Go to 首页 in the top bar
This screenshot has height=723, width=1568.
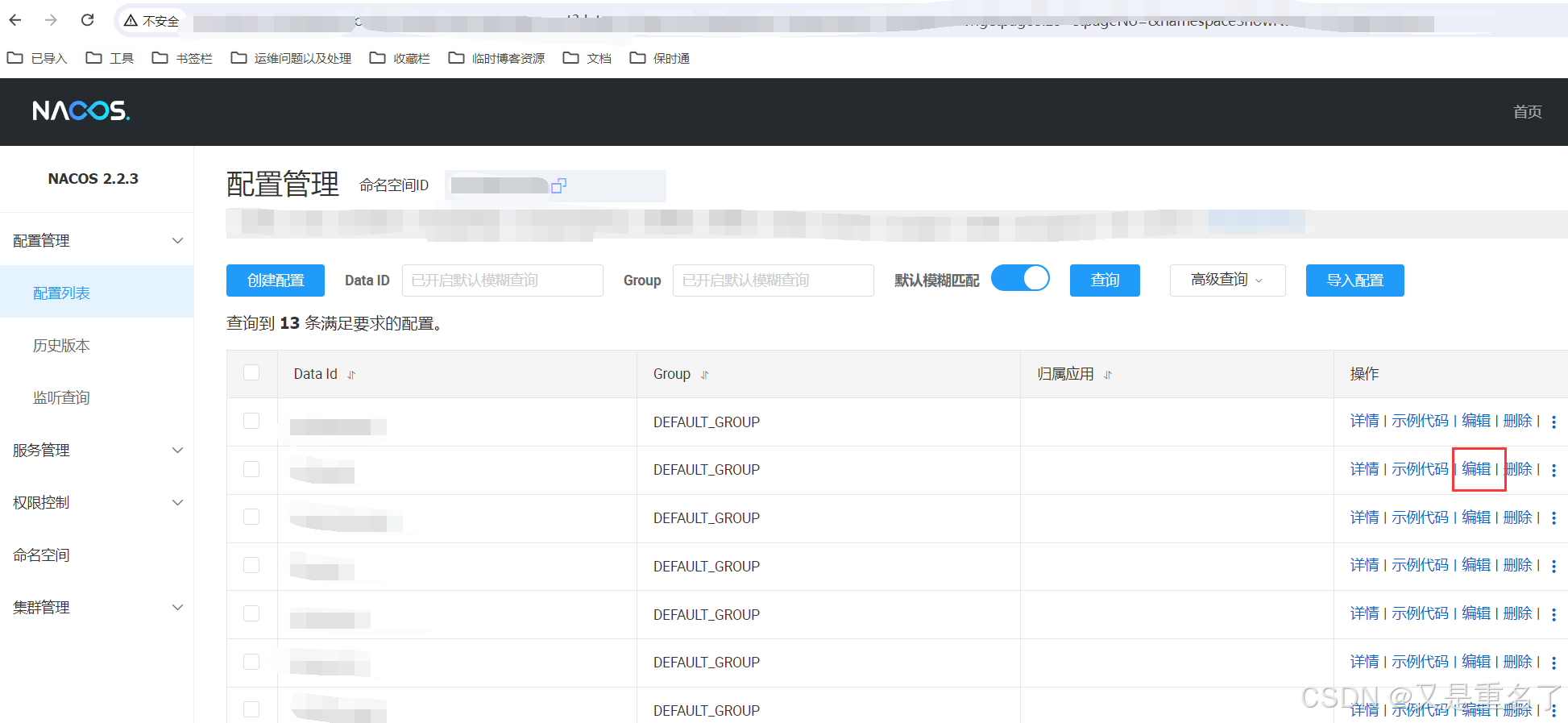(x=1527, y=112)
